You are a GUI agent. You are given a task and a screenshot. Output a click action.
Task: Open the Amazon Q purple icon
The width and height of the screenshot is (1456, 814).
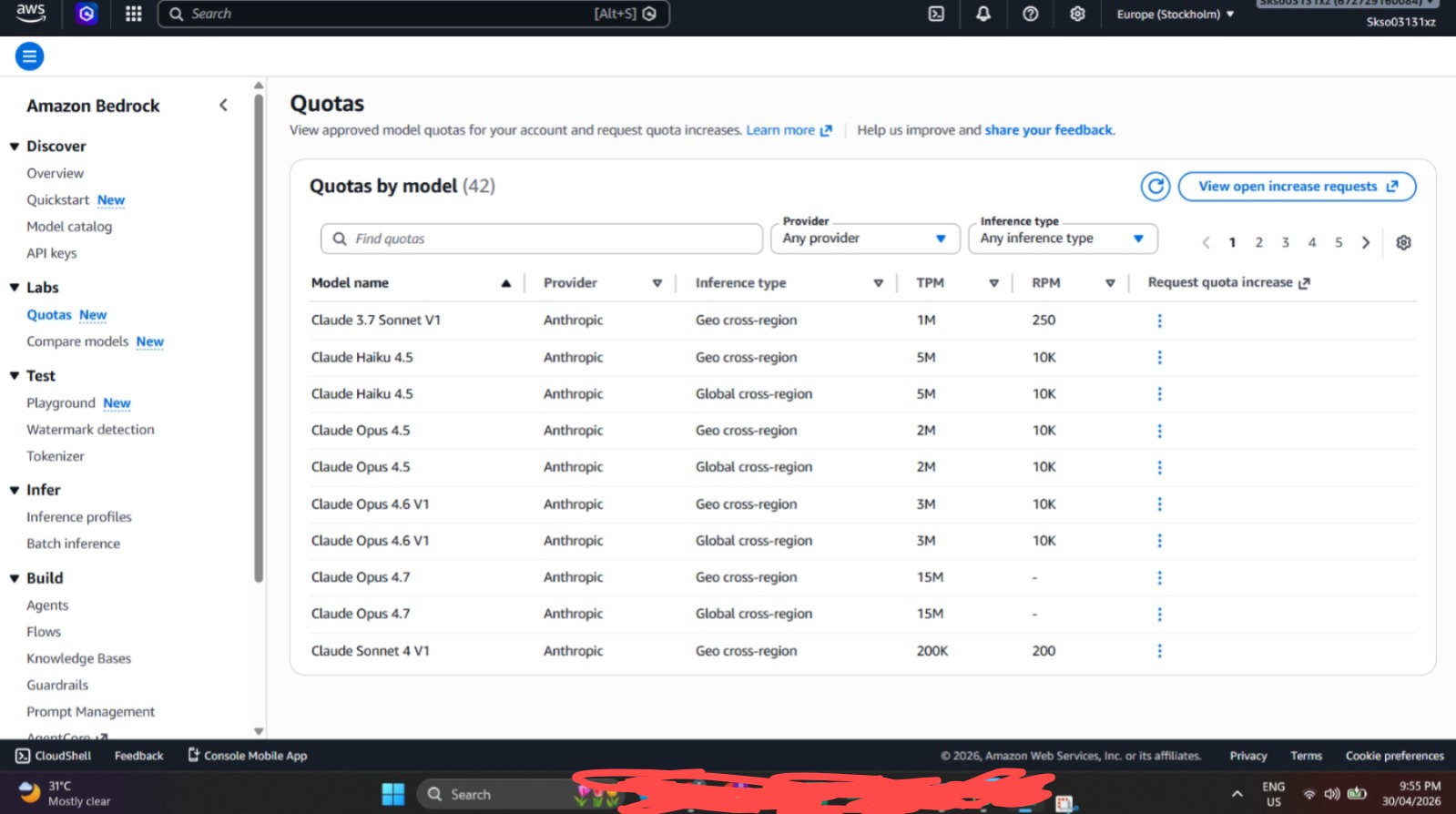[x=87, y=14]
